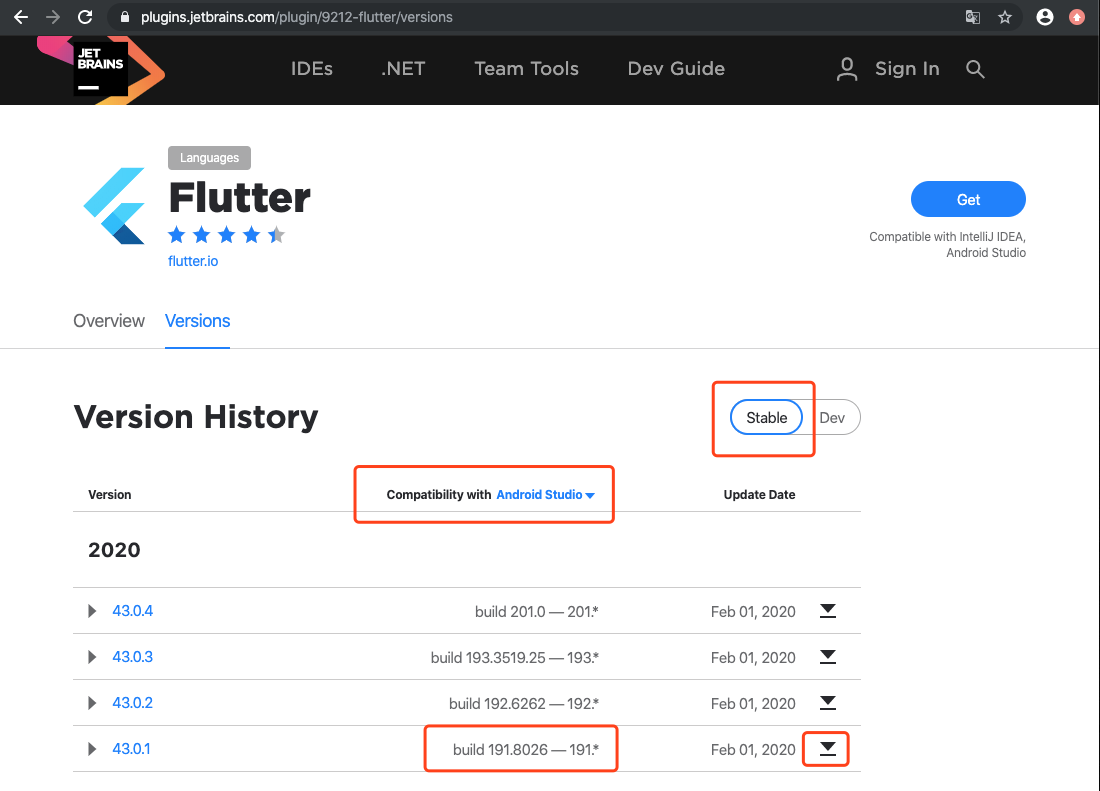Click the 'build 191.8026 — 191.*' text
Screen dimensions: 1100x791
coord(525,750)
